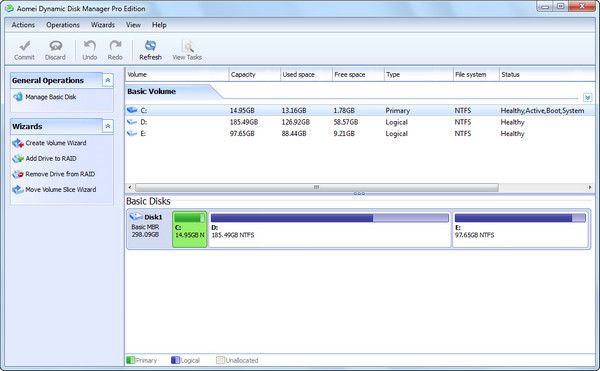The width and height of the screenshot is (600, 371).
Task: Sort by the Capacity column header
Action: pyautogui.click(x=254, y=75)
